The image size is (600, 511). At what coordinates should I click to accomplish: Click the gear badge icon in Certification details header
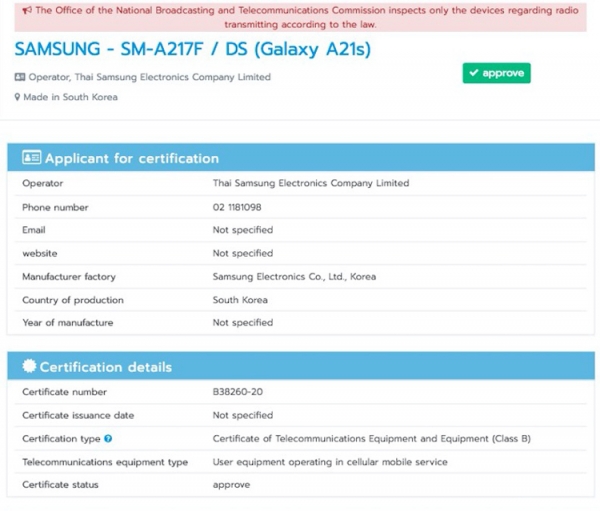tap(30, 367)
